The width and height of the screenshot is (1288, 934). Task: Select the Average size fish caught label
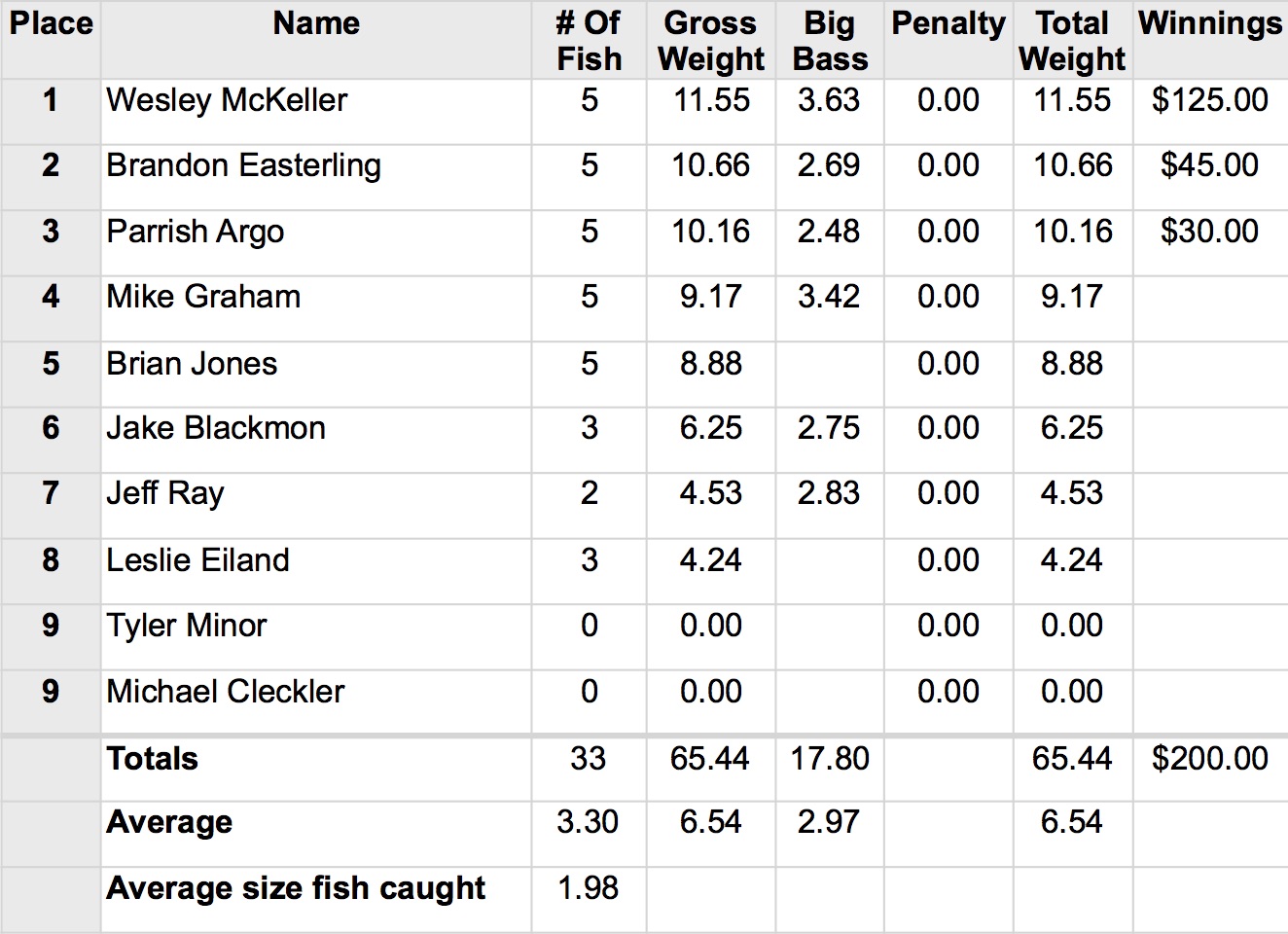pyautogui.click(x=296, y=888)
